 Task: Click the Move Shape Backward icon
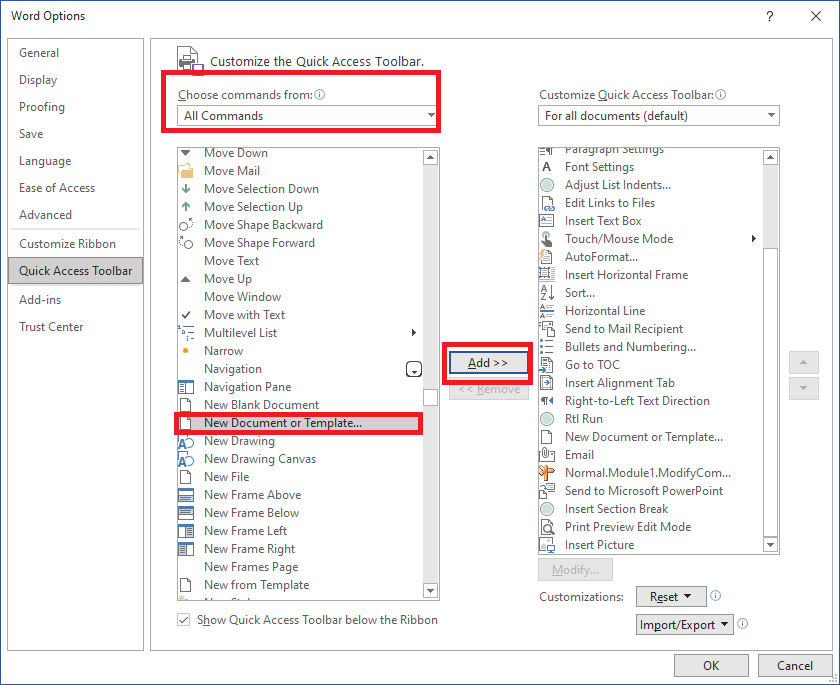pos(186,225)
